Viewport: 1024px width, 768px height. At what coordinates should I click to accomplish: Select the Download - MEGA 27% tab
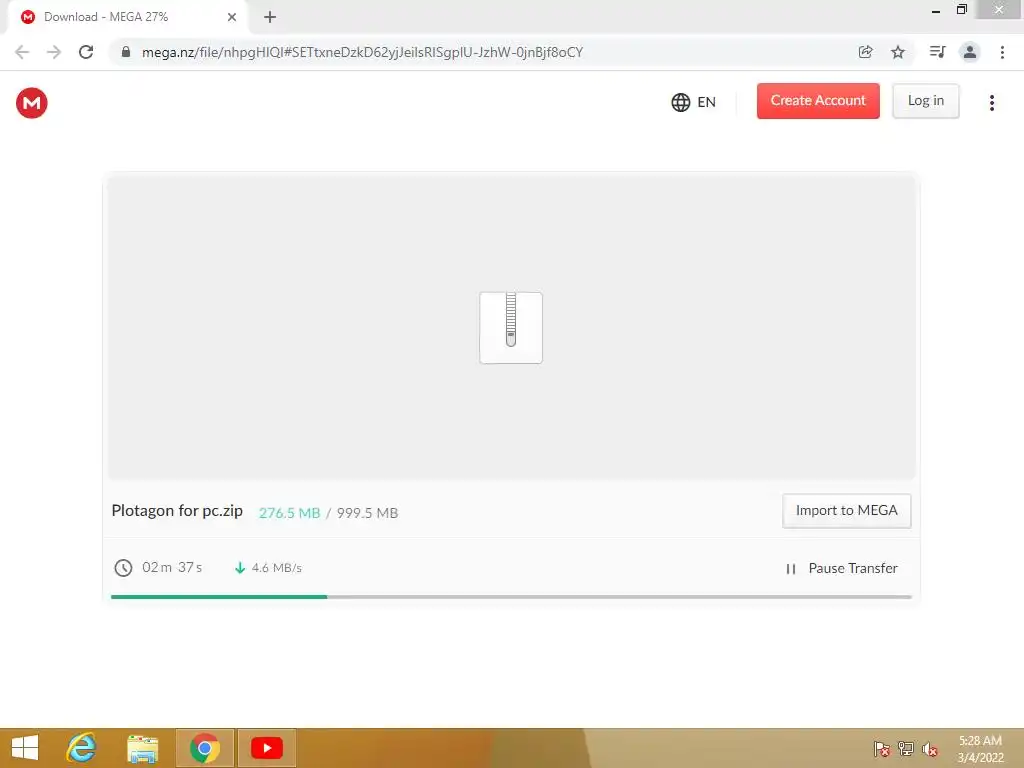(127, 17)
